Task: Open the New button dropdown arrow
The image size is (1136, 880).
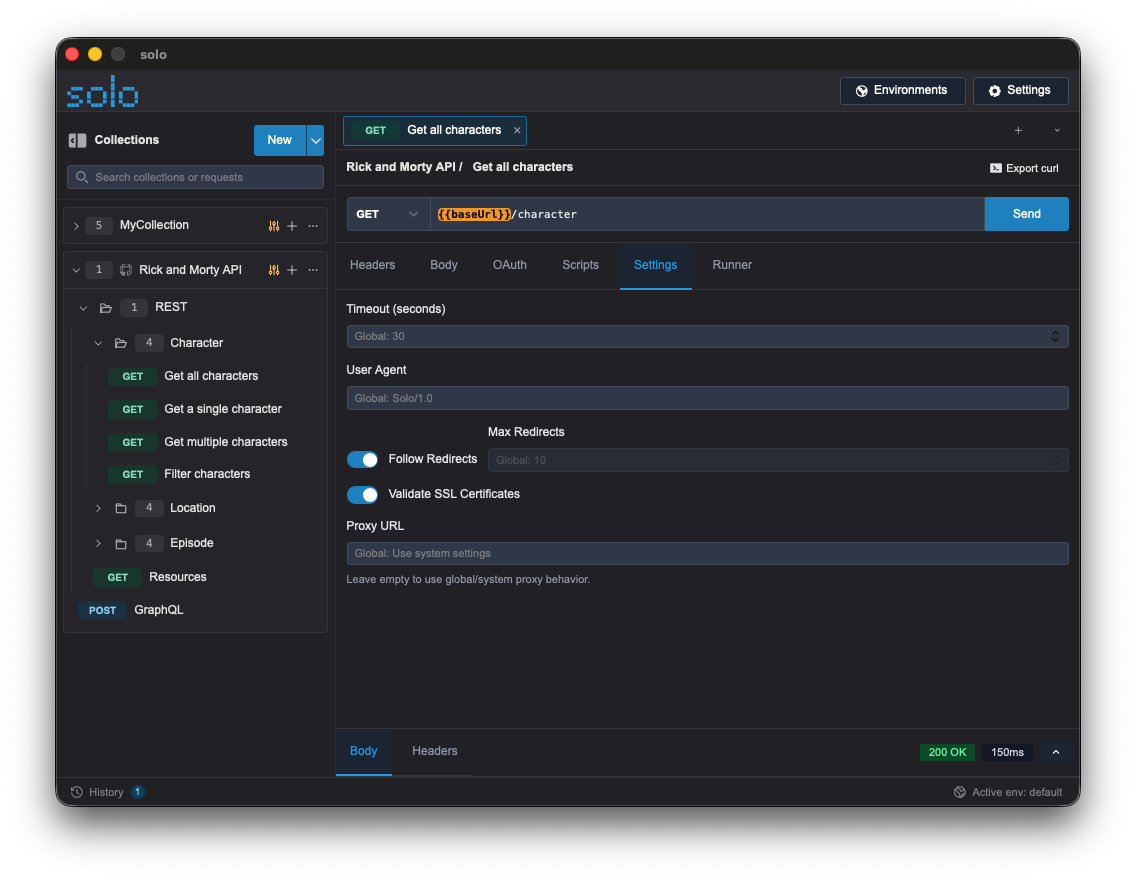Action: coord(316,141)
